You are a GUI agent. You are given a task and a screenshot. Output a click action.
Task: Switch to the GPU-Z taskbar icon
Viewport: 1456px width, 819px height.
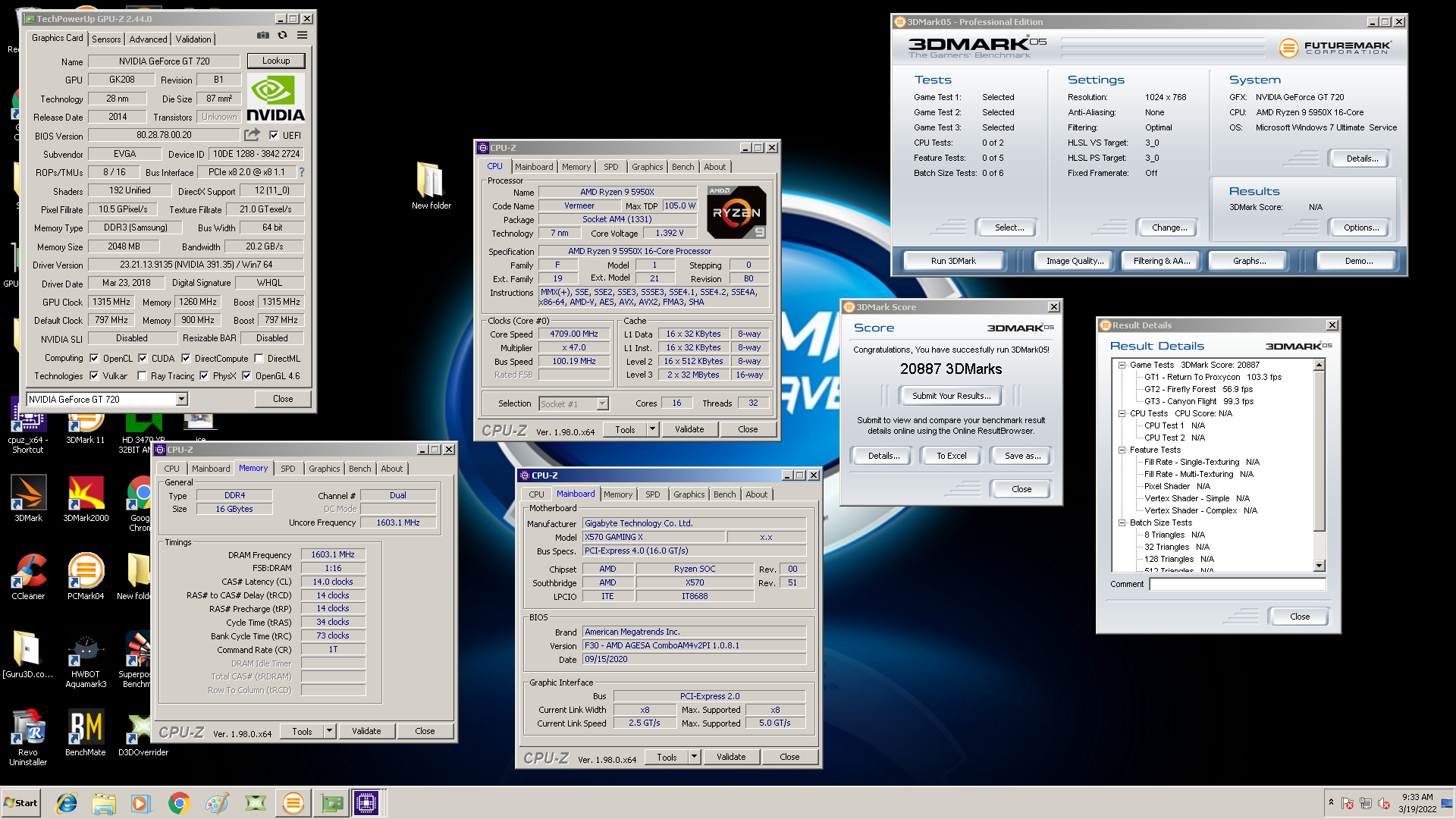coord(331,803)
